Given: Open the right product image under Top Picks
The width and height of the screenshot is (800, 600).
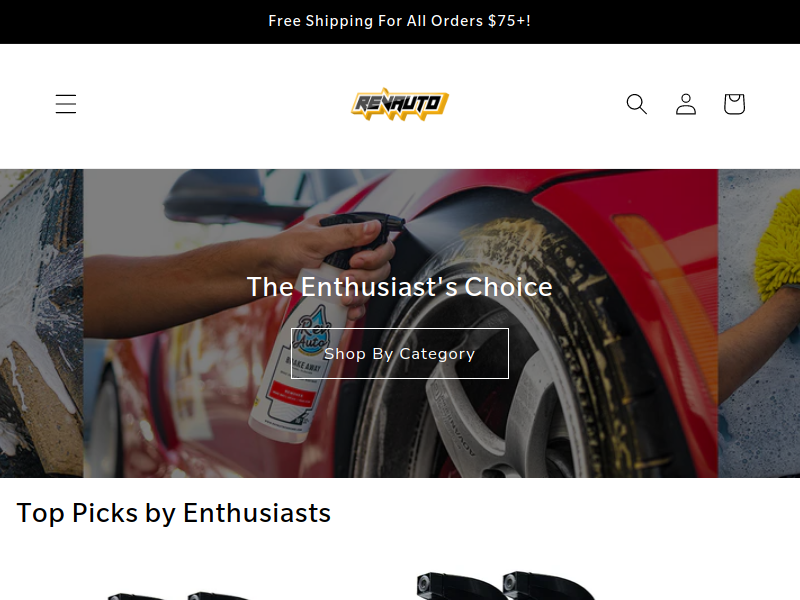Looking at the screenshot, I should pyautogui.click(x=505, y=585).
